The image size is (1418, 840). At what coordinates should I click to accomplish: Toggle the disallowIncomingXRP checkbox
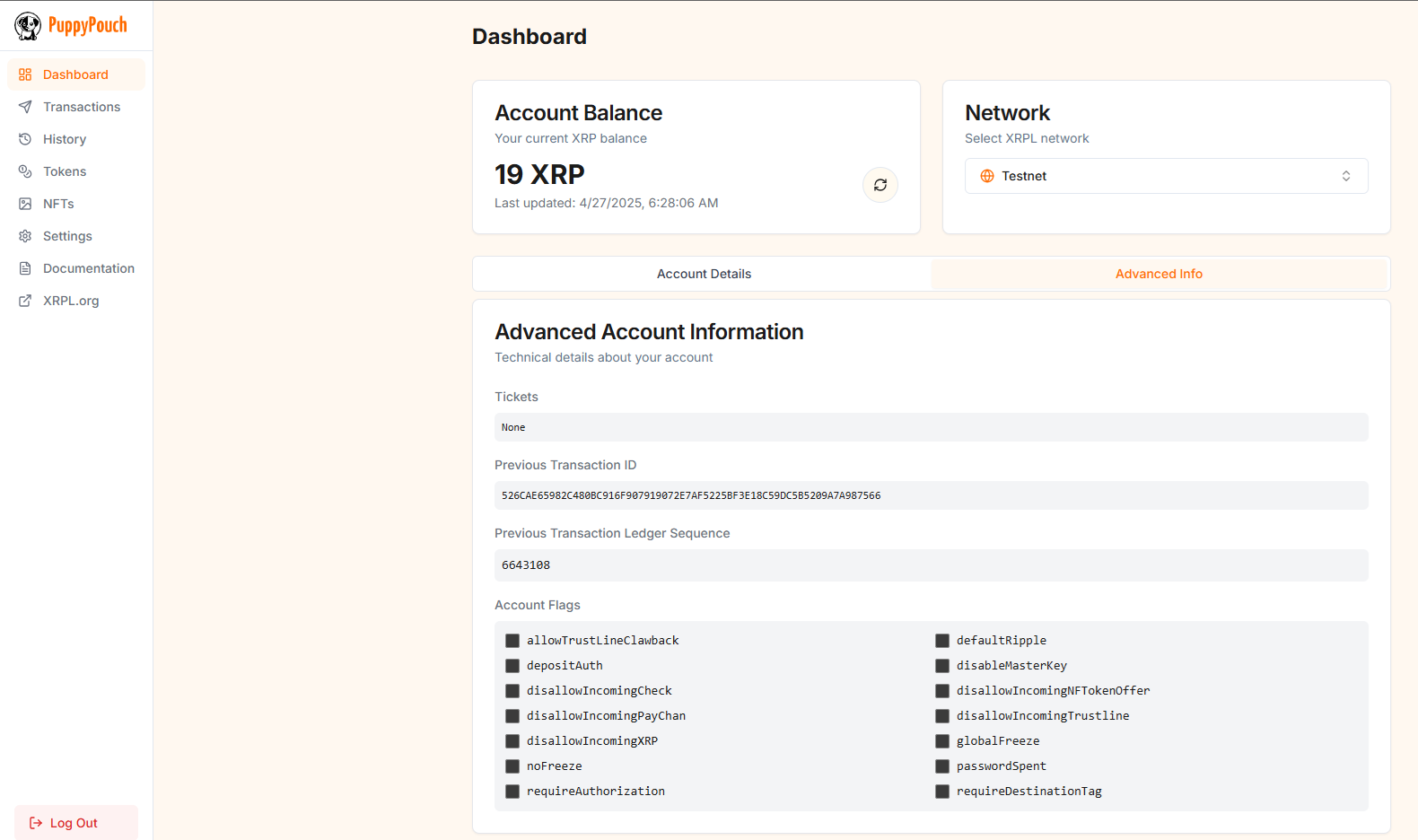click(512, 741)
